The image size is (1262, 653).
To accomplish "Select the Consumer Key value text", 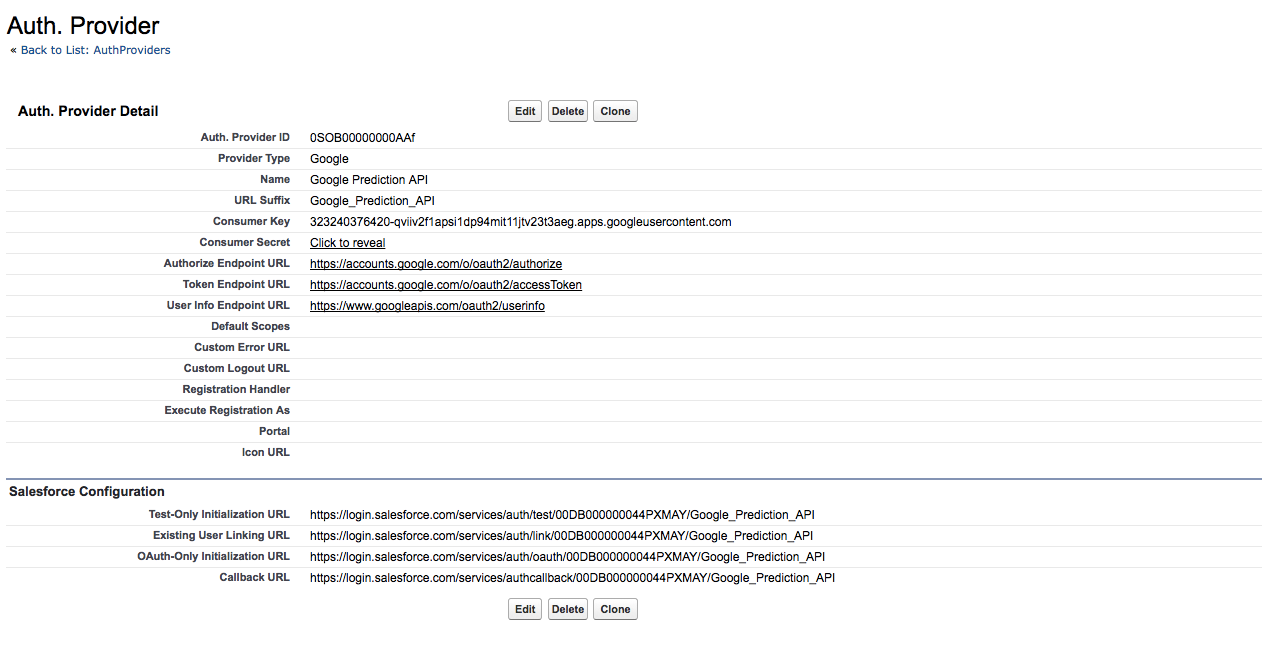I will (521, 222).
